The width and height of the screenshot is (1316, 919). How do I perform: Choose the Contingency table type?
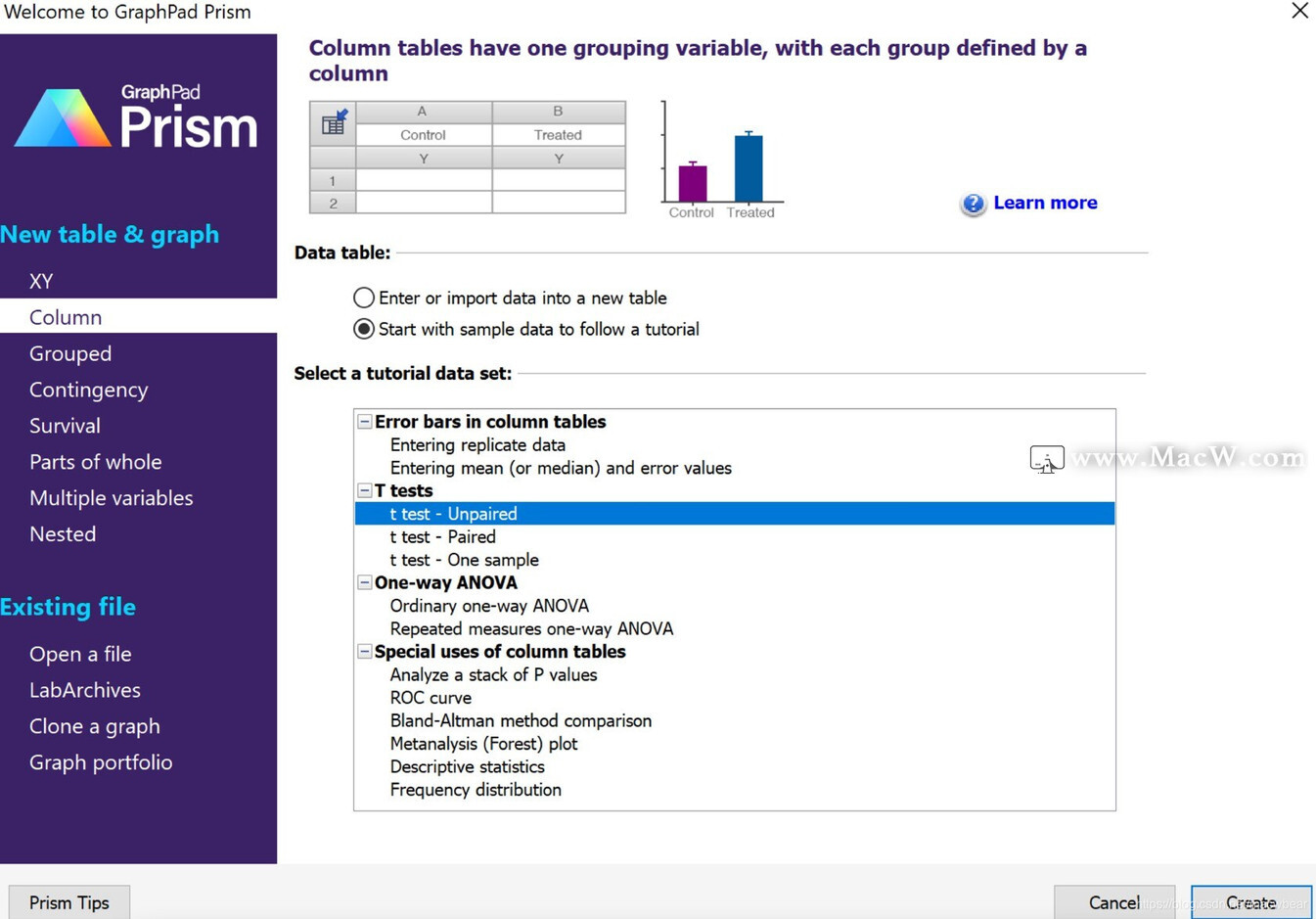coord(89,390)
